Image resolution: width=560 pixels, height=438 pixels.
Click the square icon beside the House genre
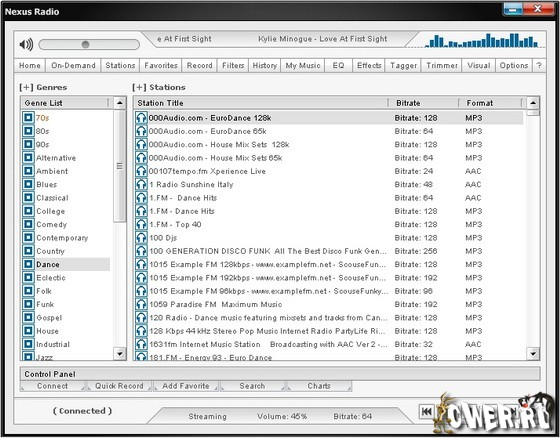click(x=28, y=331)
